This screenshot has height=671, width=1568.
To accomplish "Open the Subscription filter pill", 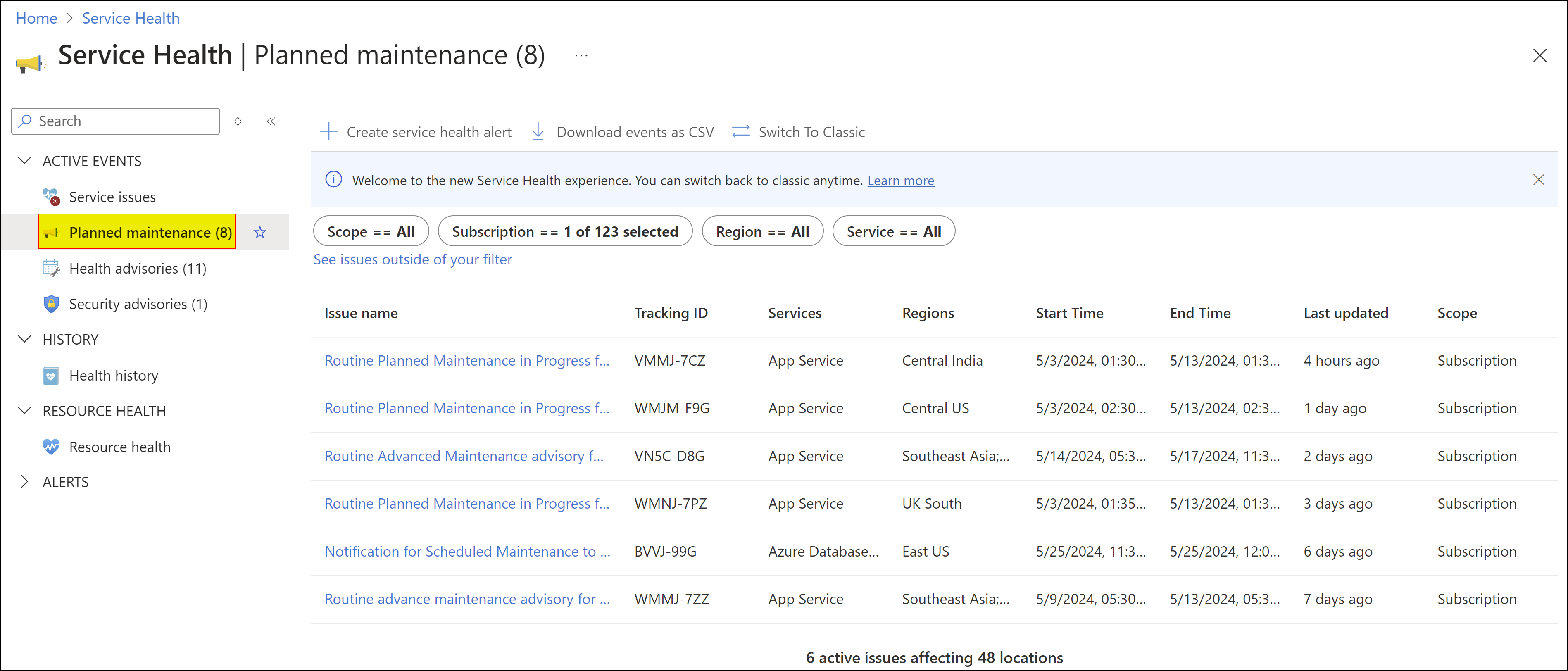I will click(x=565, y=231).
